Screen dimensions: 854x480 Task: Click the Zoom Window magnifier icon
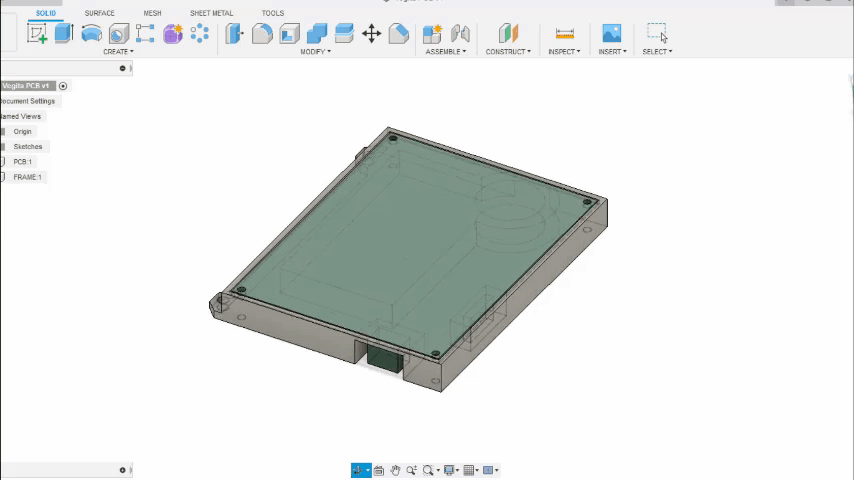[428, 470]
